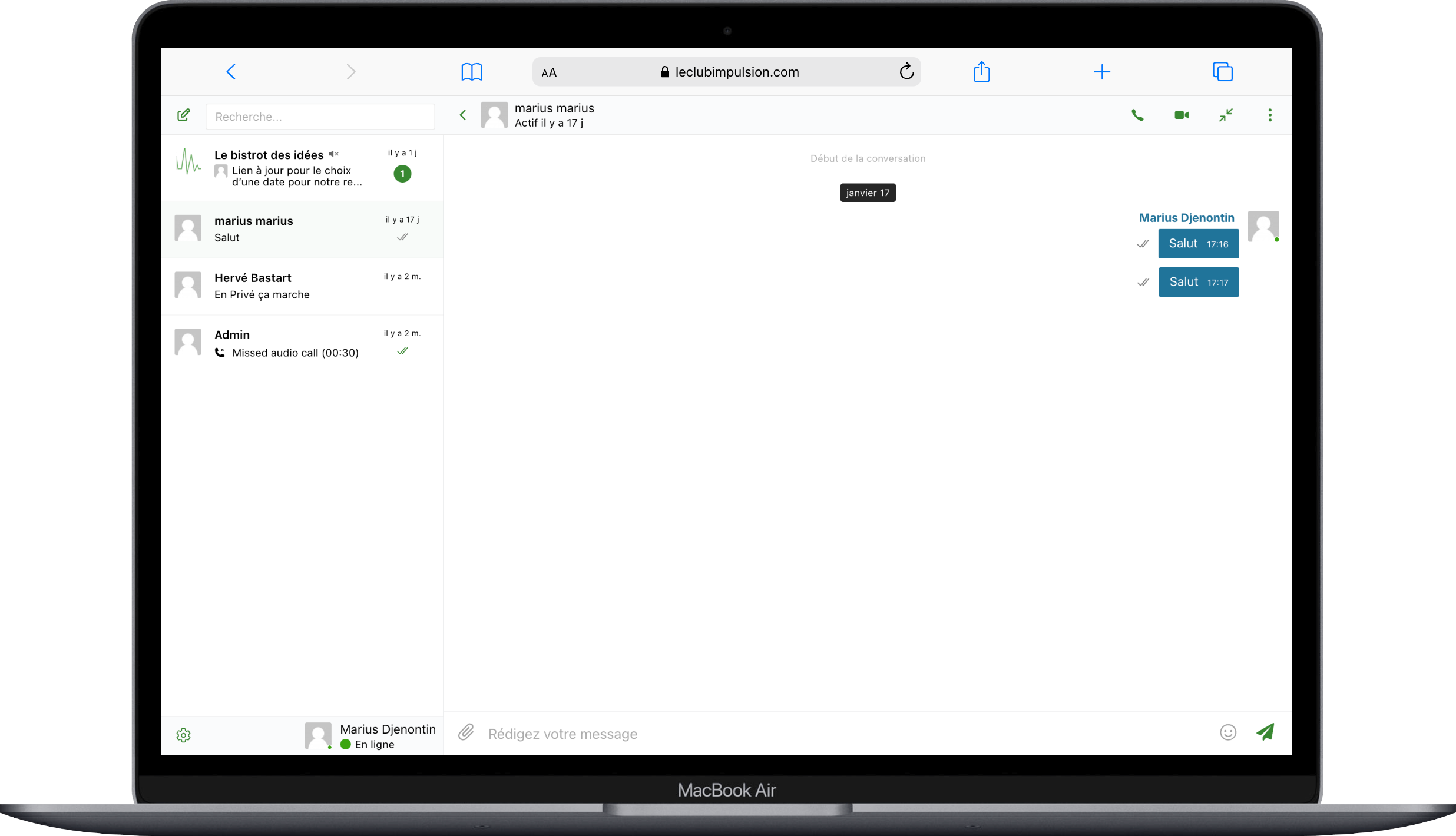
Task: Click the Recherche search field
Action: coord(320,117)
